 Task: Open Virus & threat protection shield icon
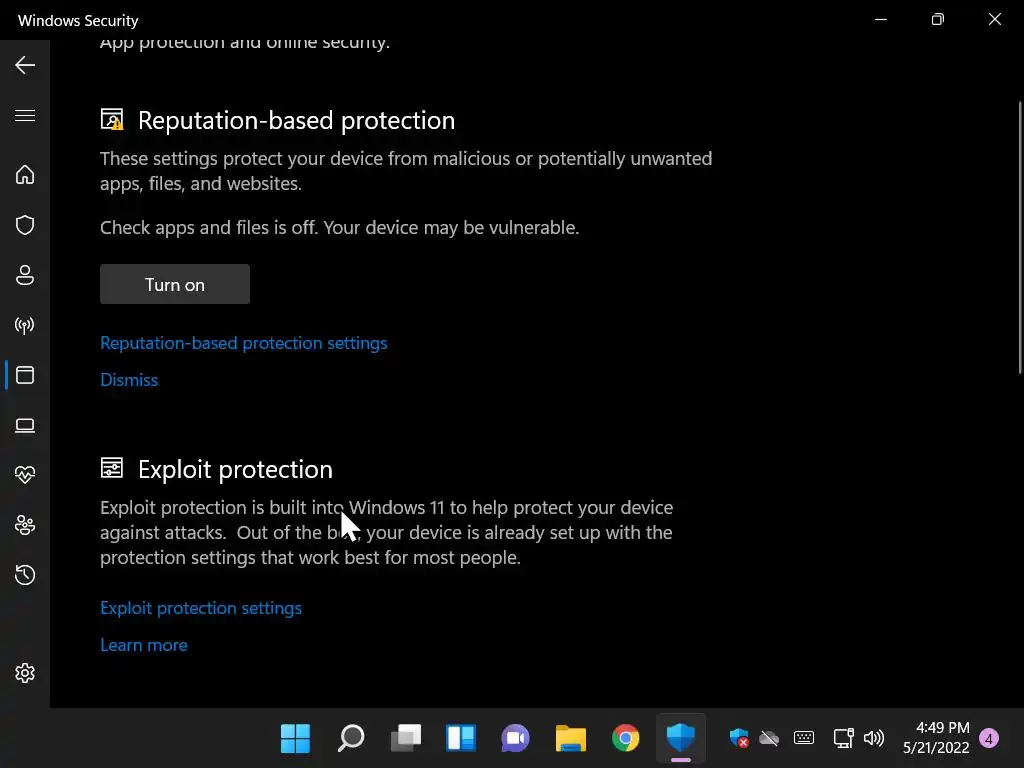(25, 225)
